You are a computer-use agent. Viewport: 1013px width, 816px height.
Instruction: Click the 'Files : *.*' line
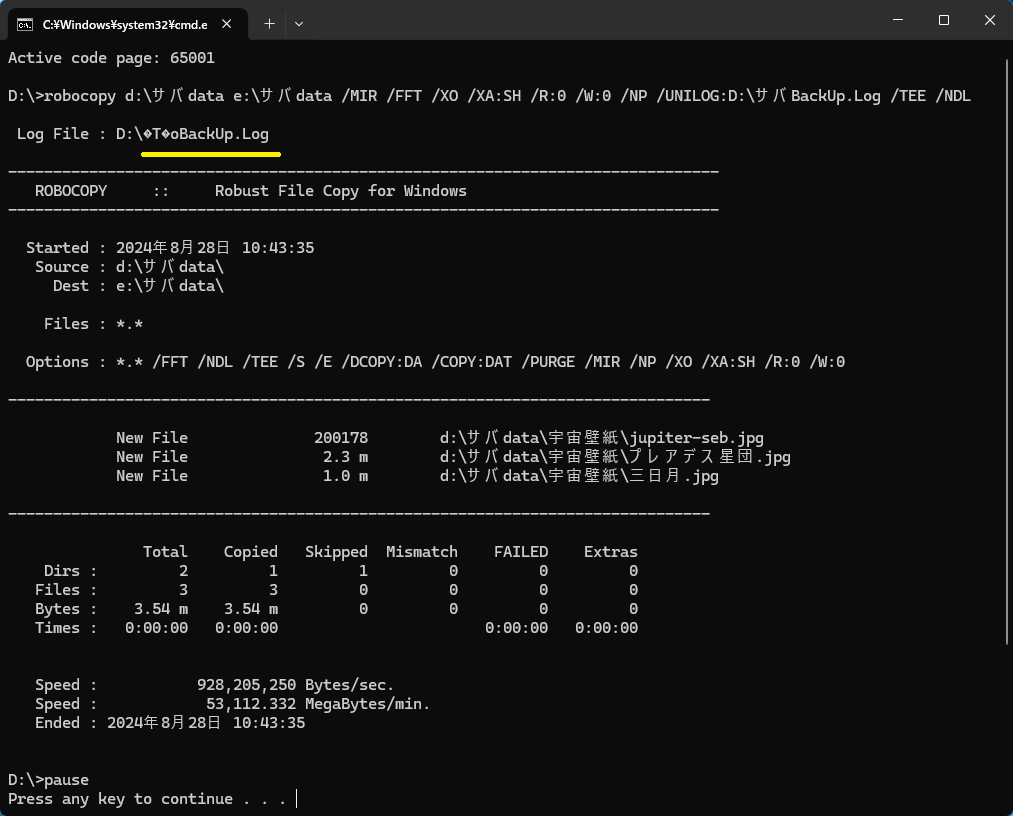click(93, 324)
